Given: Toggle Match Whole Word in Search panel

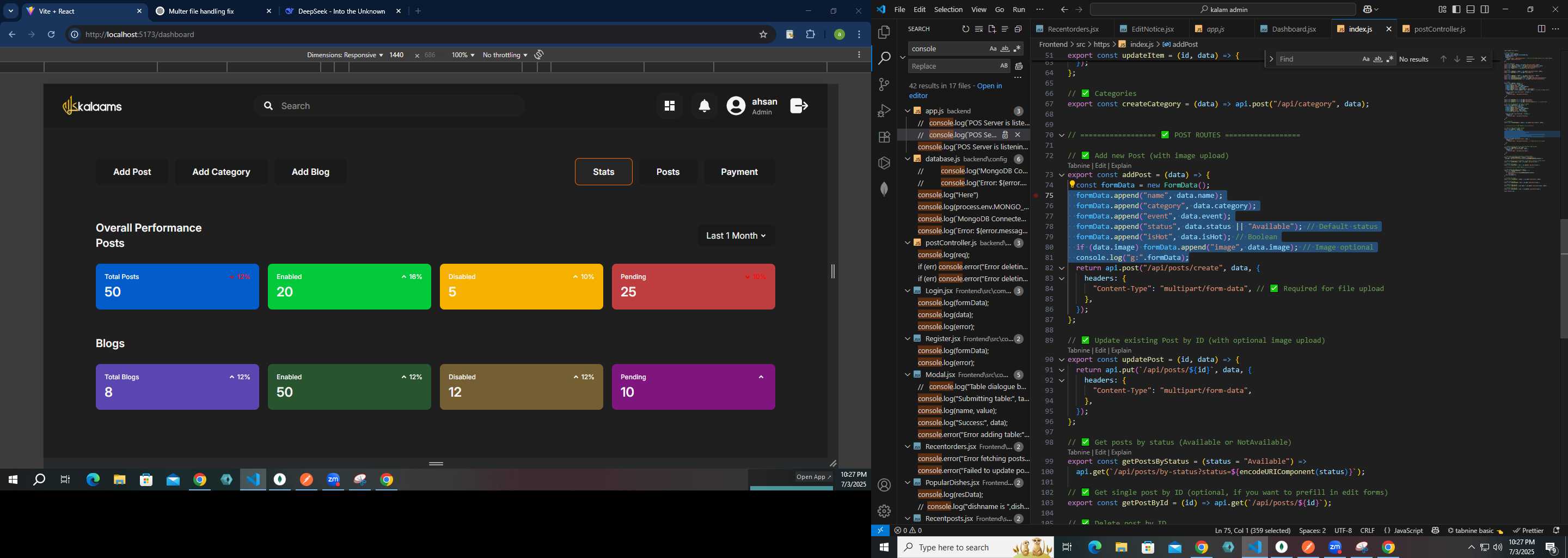Looking at the screenshot, I should 1005,48.
